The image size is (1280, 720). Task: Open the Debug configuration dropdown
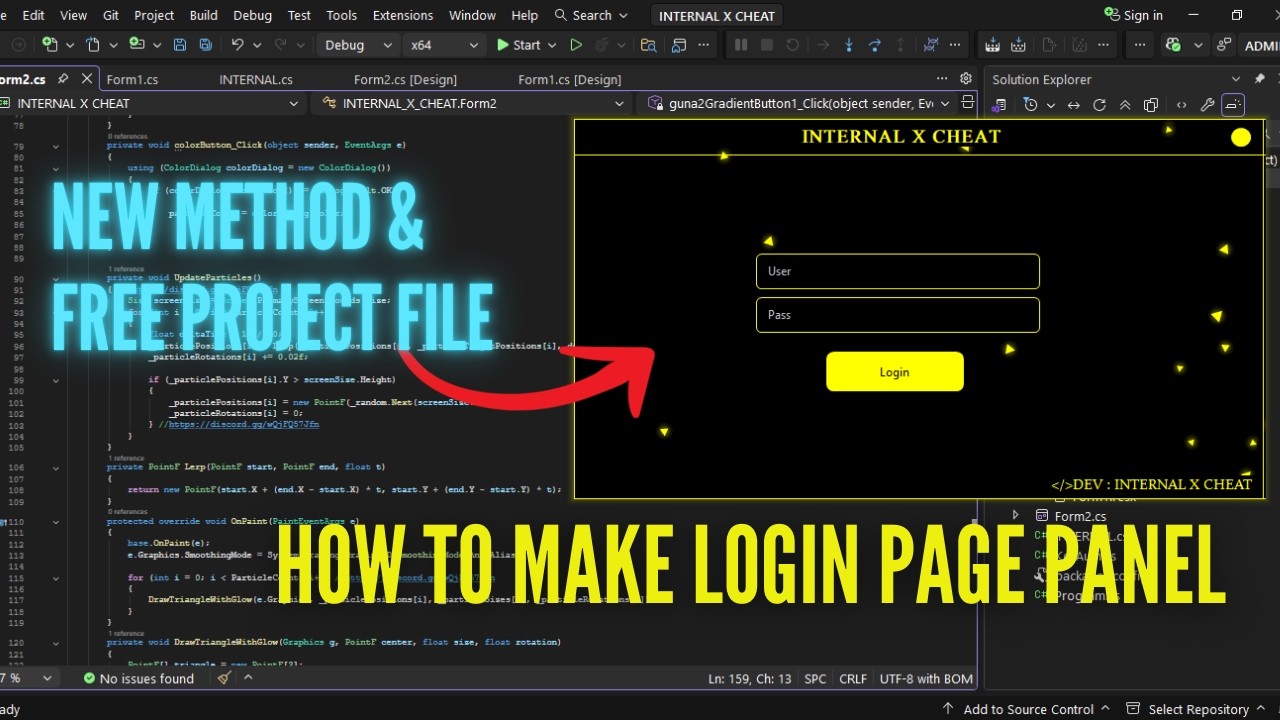(359, 45)
